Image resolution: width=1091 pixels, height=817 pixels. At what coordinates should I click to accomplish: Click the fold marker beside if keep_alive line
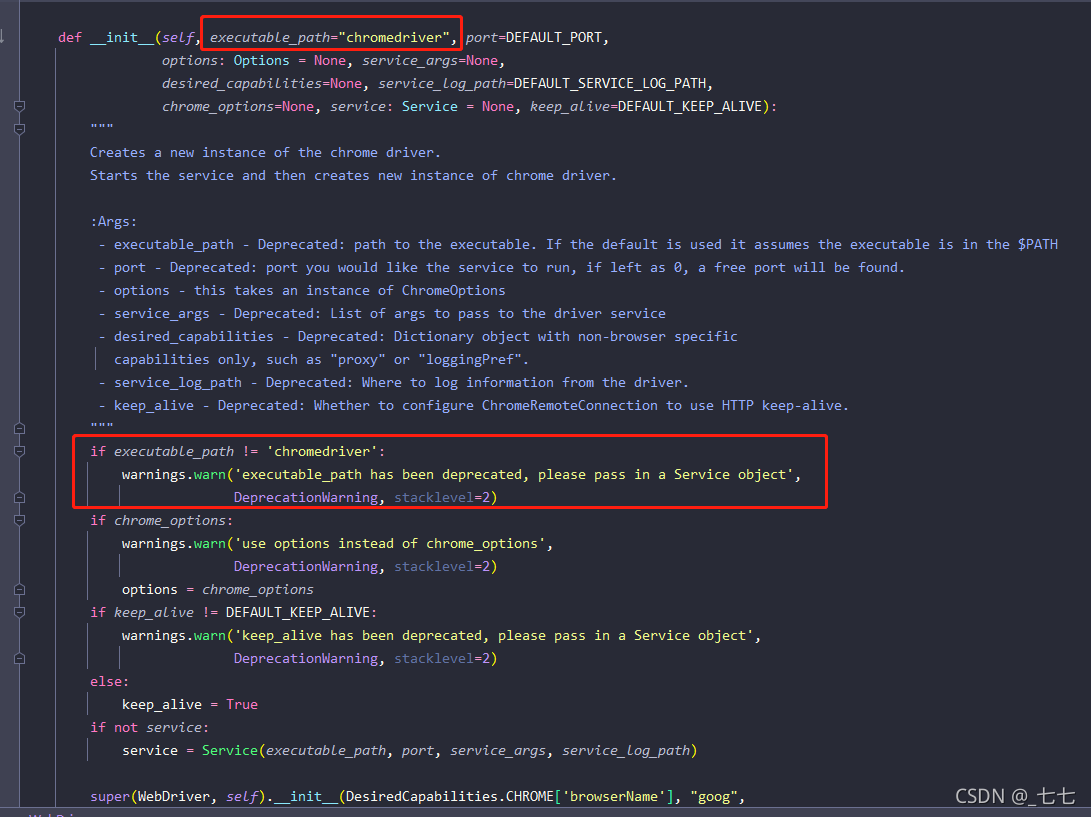pos(19,610)
